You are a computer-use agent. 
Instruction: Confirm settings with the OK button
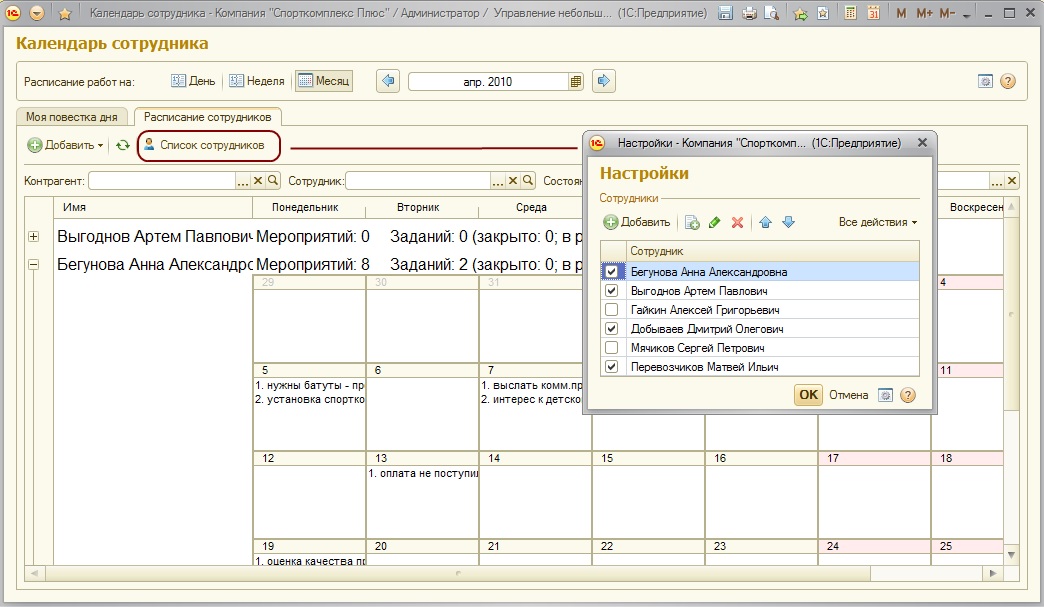pos(808,395)
